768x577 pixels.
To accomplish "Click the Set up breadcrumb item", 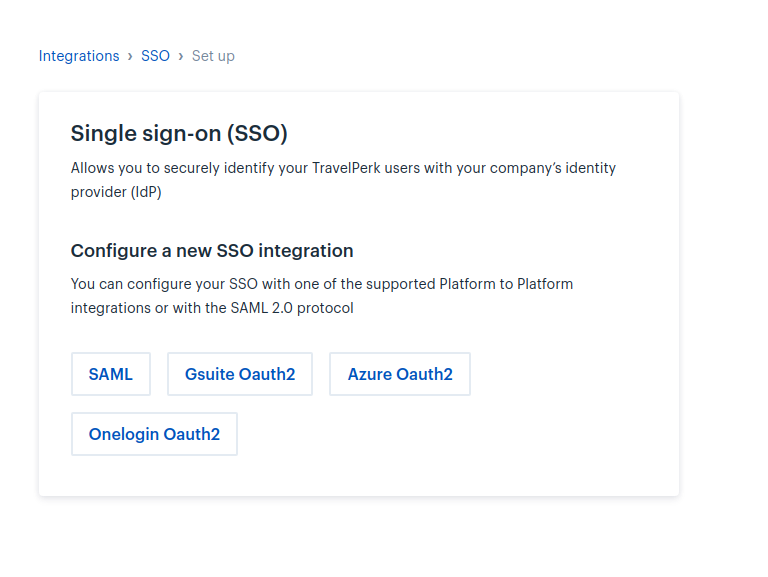I will 213,56.
